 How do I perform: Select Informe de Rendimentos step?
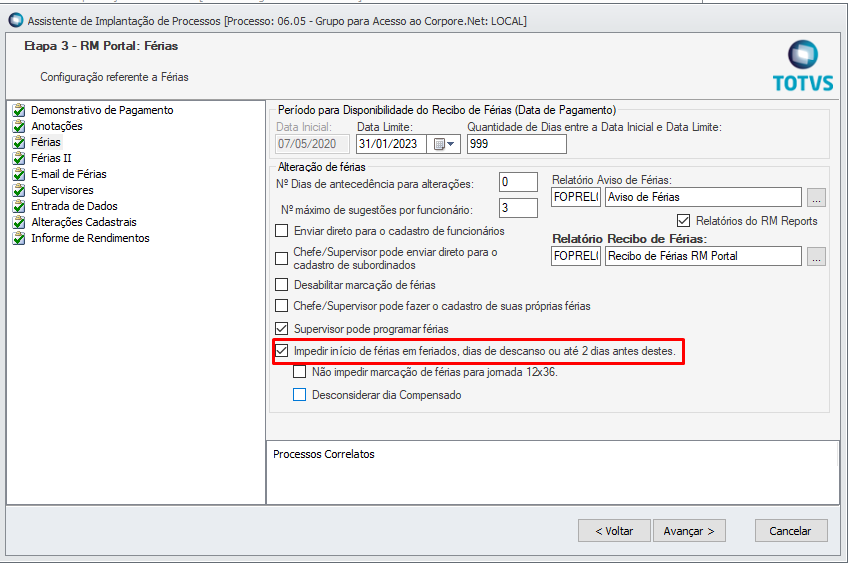(x=90, y=238)
